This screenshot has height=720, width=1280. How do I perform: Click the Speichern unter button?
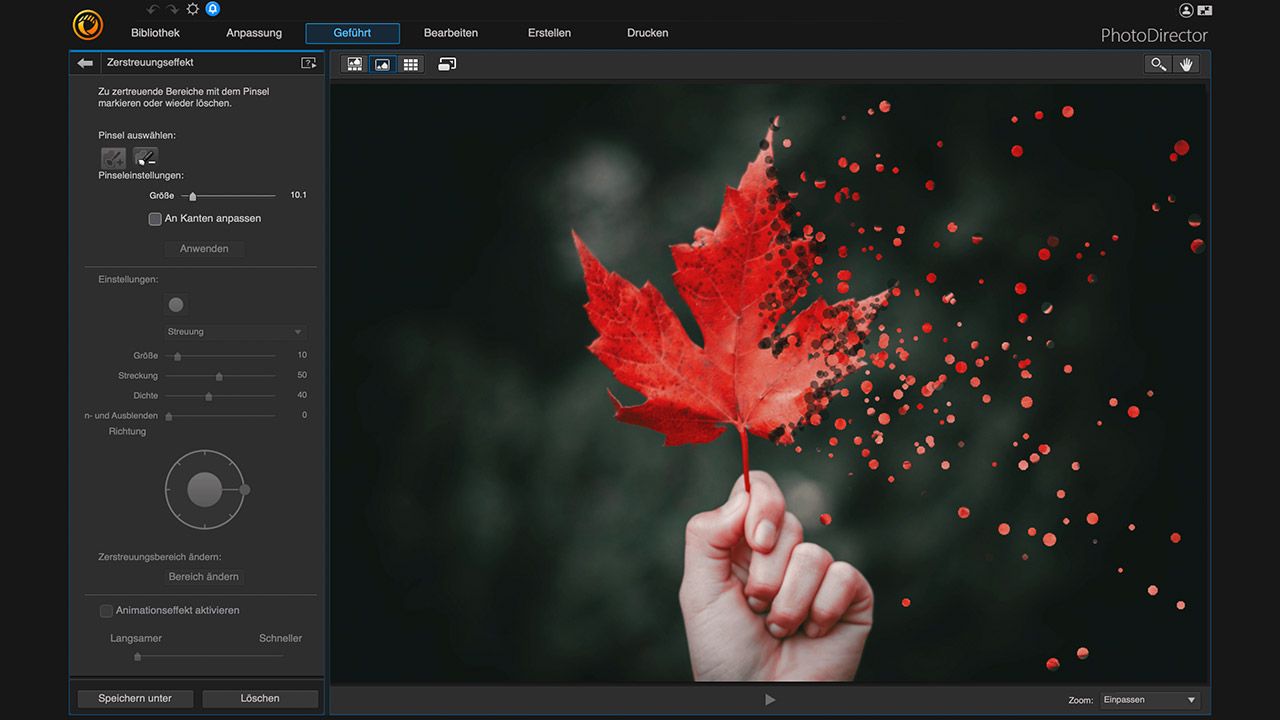coord(135,698)
